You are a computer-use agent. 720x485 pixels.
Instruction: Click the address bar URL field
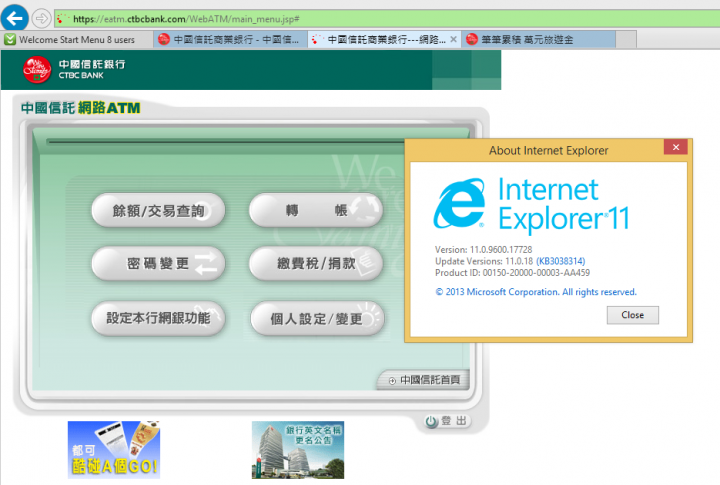(387, 19)
